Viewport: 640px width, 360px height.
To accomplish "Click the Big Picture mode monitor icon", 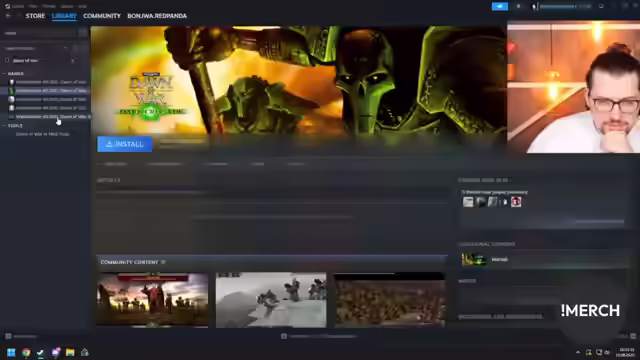I will pyautogui.click(x=601, y=6).
